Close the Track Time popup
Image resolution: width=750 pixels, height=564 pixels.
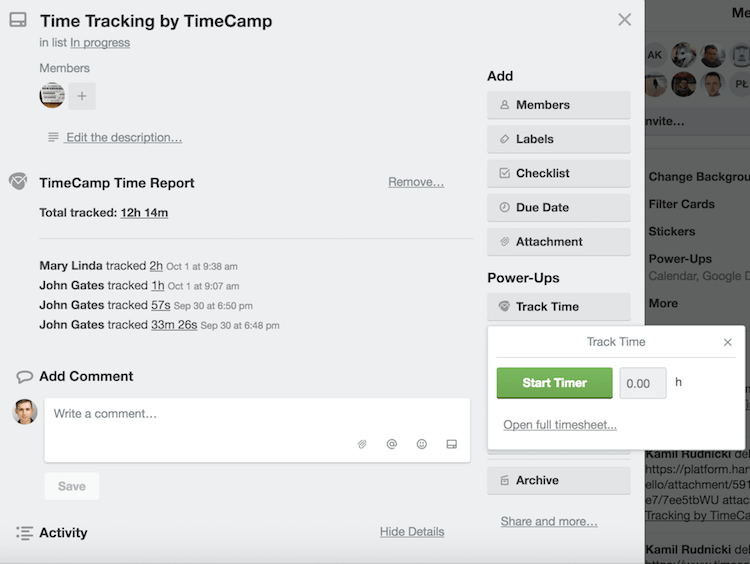click(727, 342)
